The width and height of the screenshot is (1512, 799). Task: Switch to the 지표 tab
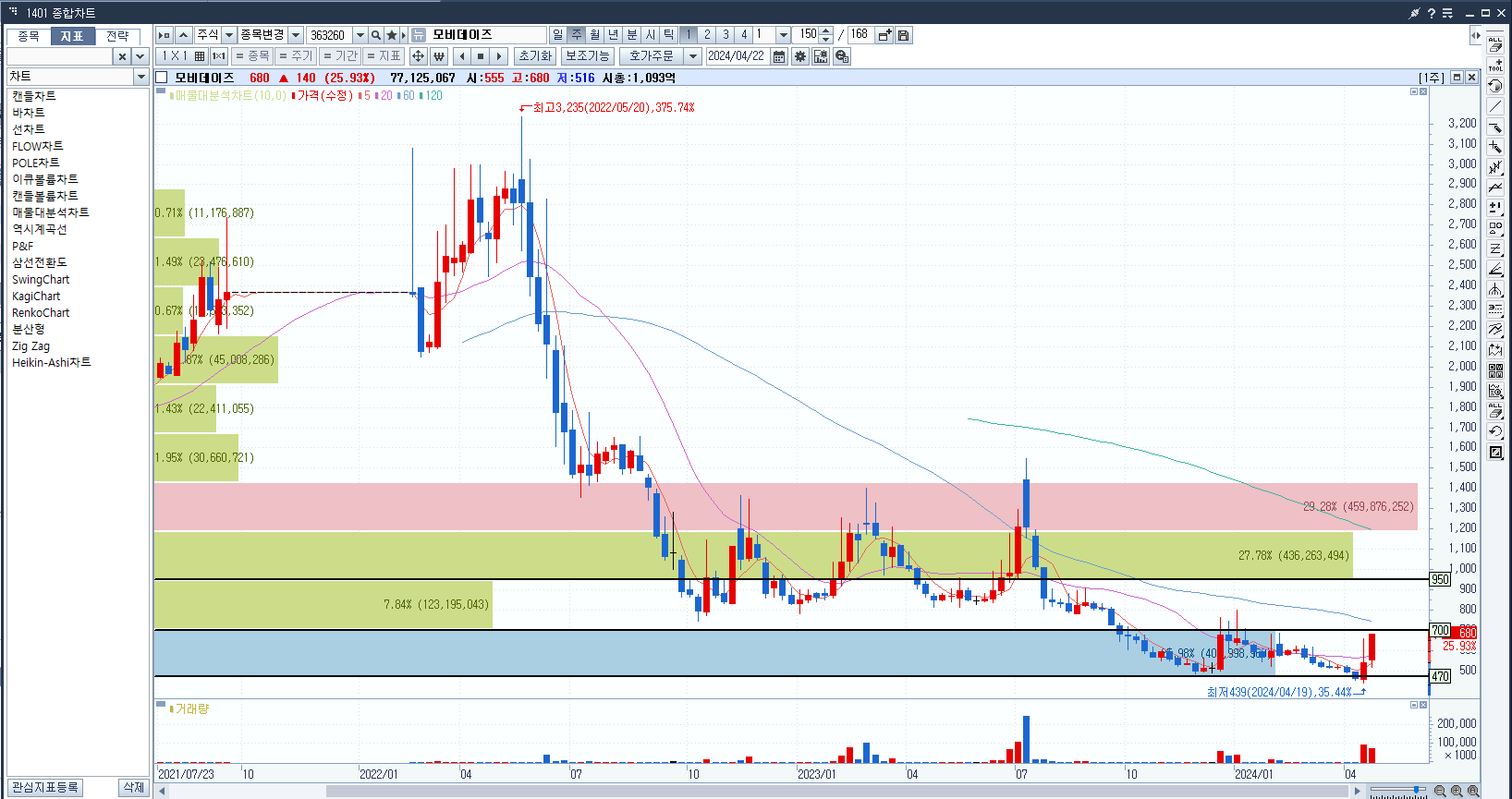pyautogui.click(x=72, y=36)
